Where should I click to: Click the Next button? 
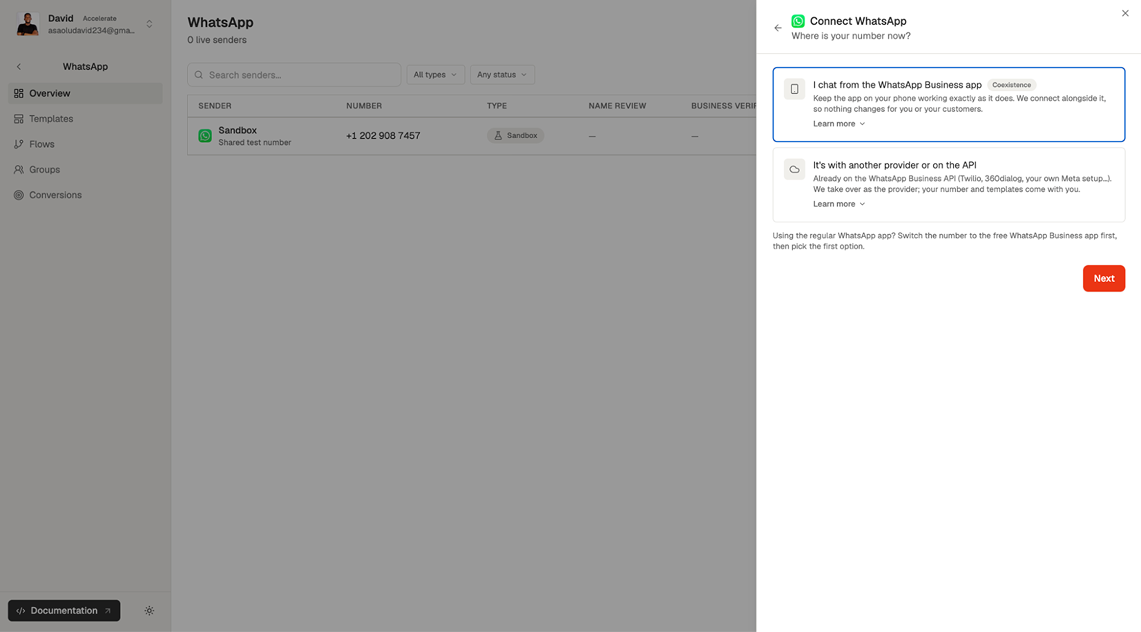1104,279
